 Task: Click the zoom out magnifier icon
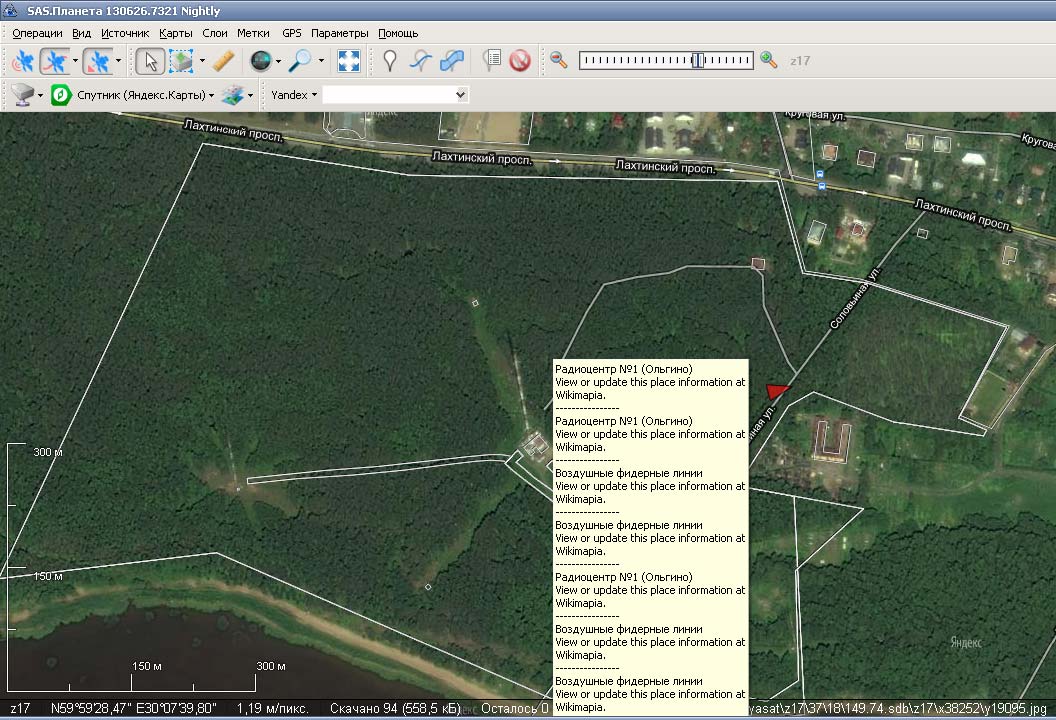point(559,60)
